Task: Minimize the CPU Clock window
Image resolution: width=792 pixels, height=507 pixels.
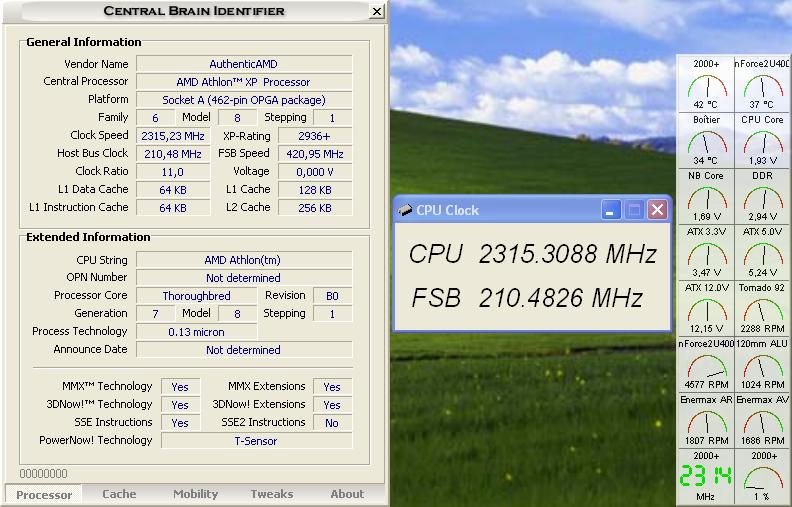Action: [611, 210]
